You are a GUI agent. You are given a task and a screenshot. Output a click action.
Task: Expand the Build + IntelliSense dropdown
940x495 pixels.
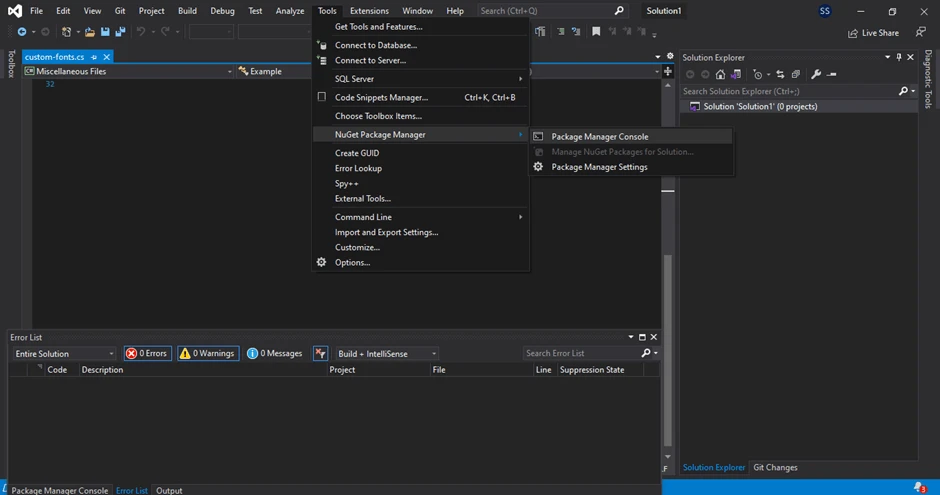click(387, 353)
